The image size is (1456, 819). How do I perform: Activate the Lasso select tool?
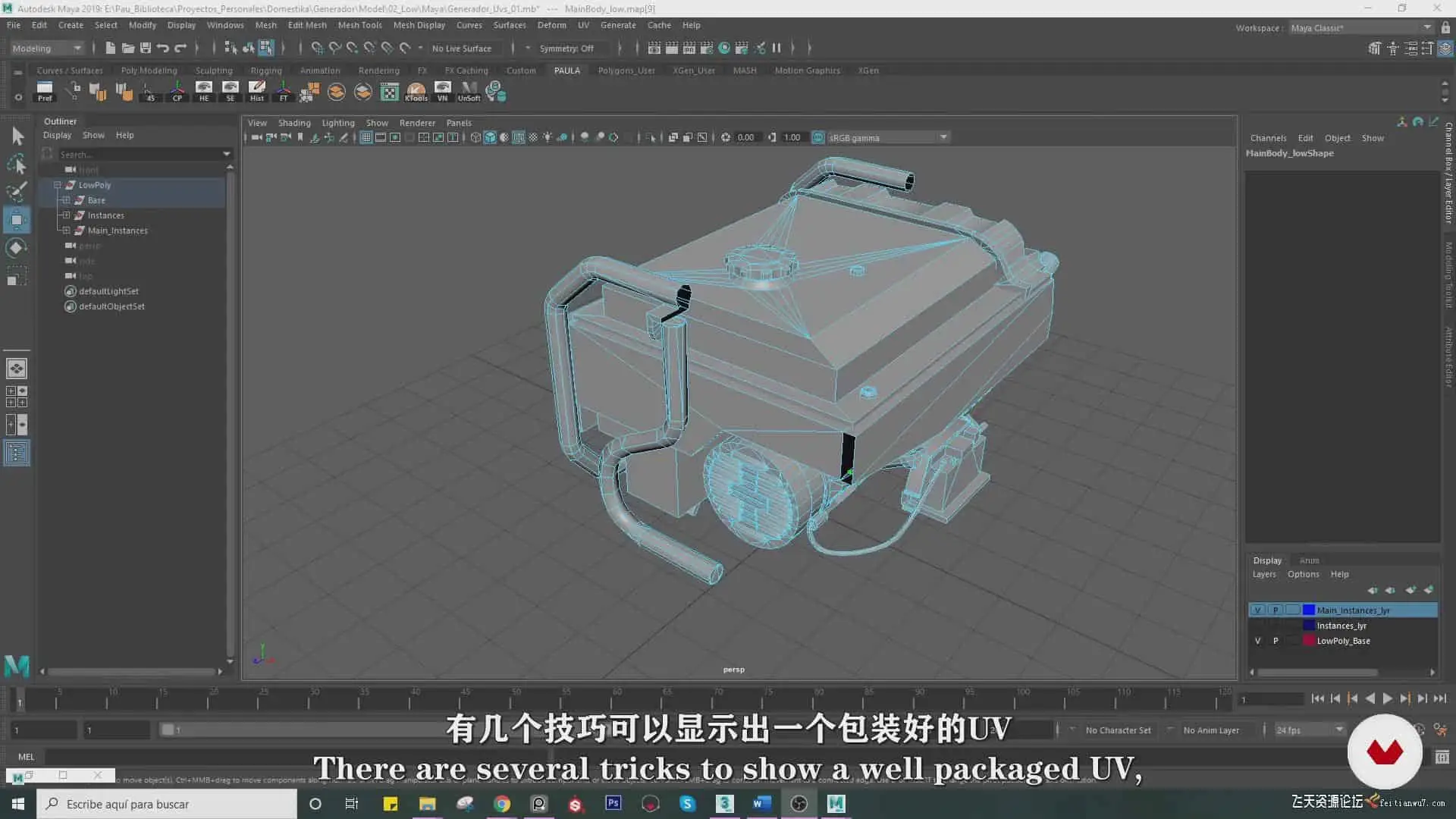point(17,165)
